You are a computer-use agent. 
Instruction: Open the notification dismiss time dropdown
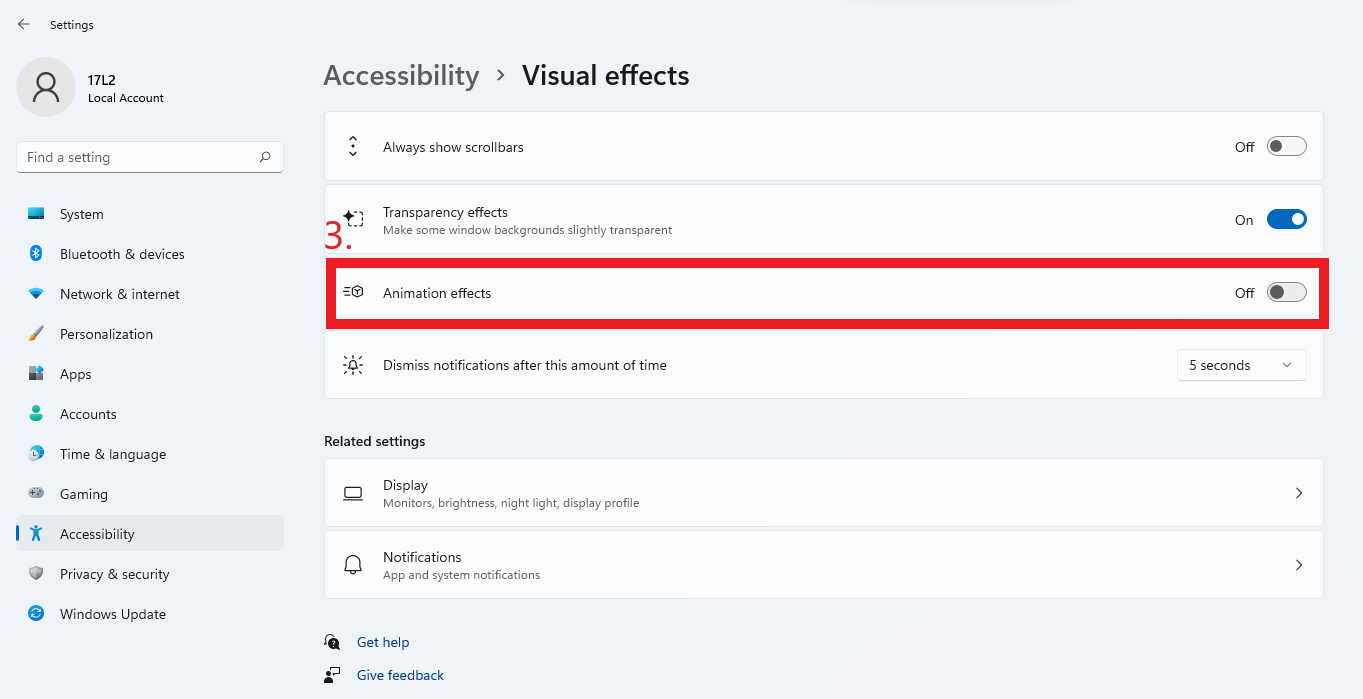(x=1241, y=366)
